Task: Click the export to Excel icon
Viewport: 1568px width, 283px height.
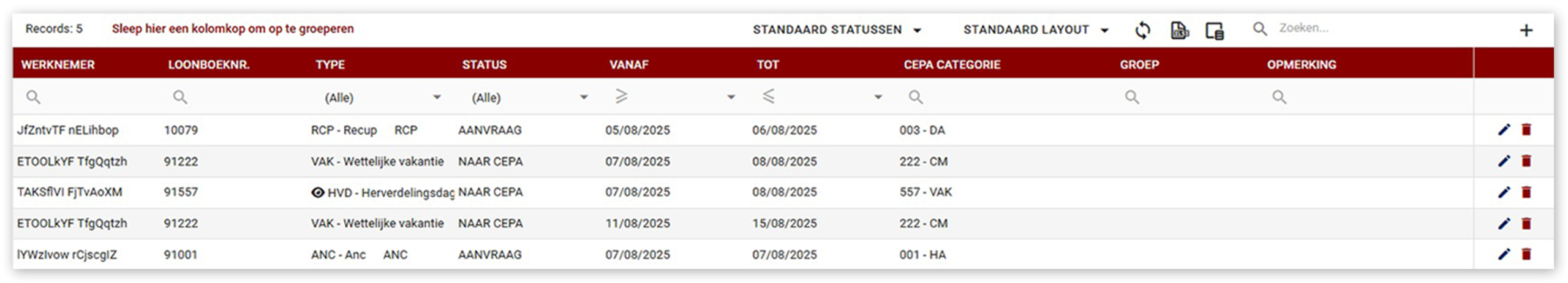Action: [1179, 30]
